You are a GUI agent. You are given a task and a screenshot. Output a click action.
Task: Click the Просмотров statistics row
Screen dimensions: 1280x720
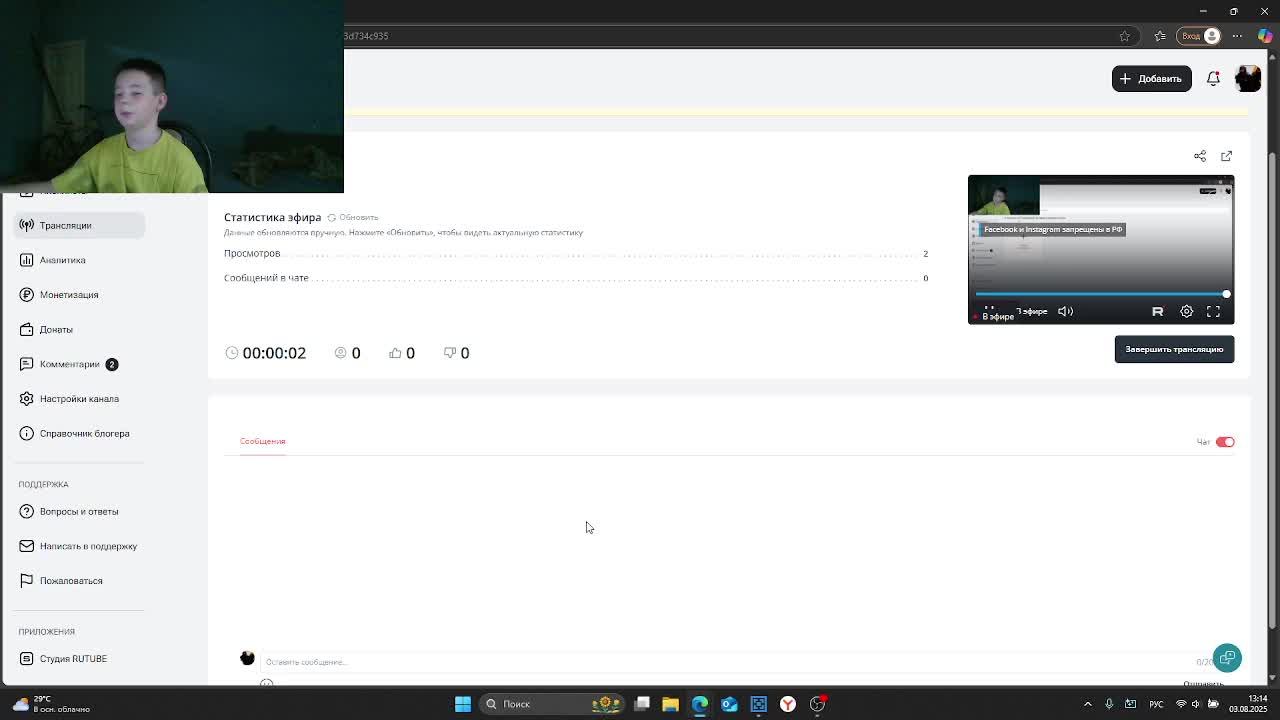[576, 254]
